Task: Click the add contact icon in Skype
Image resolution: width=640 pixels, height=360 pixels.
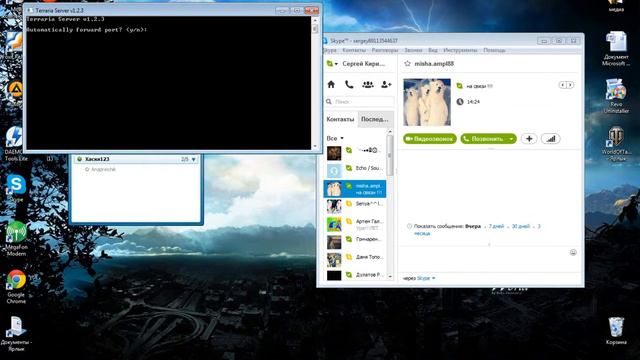Action: [386, 84]
